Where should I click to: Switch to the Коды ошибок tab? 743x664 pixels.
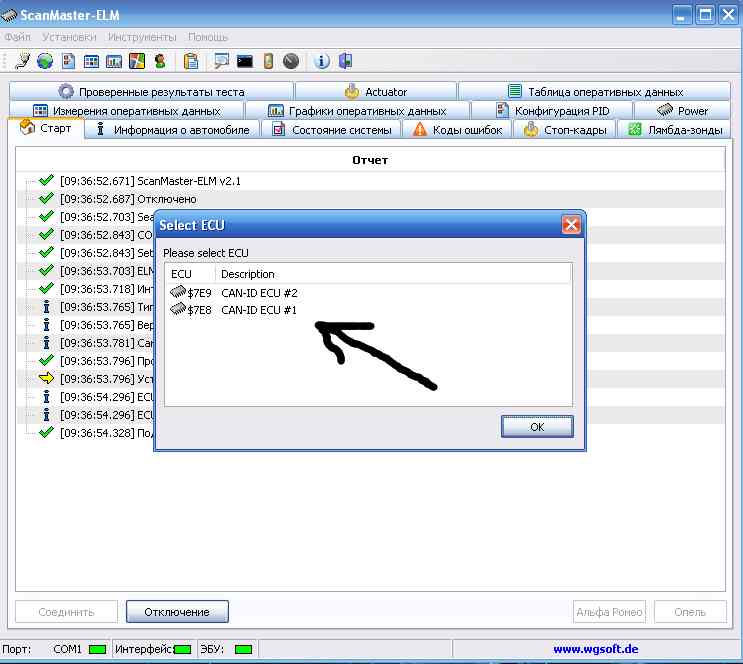[457, 130]
